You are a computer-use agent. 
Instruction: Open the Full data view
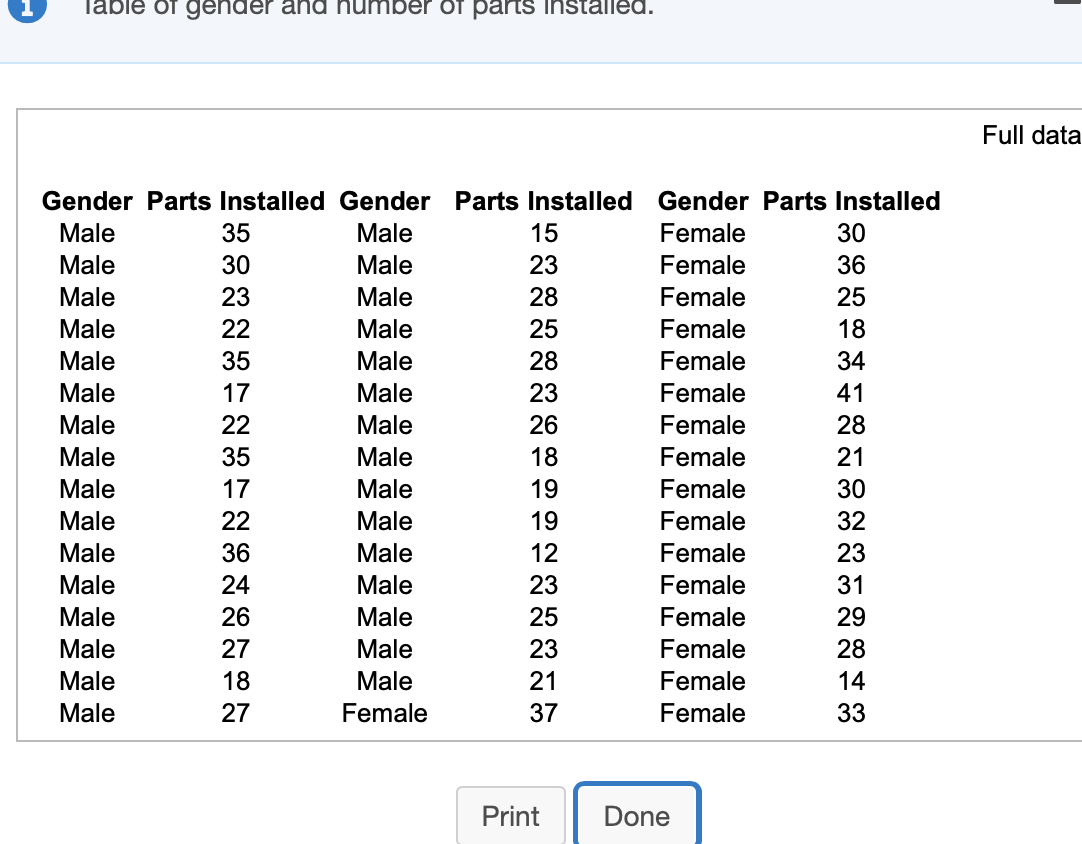point(1031,135)
